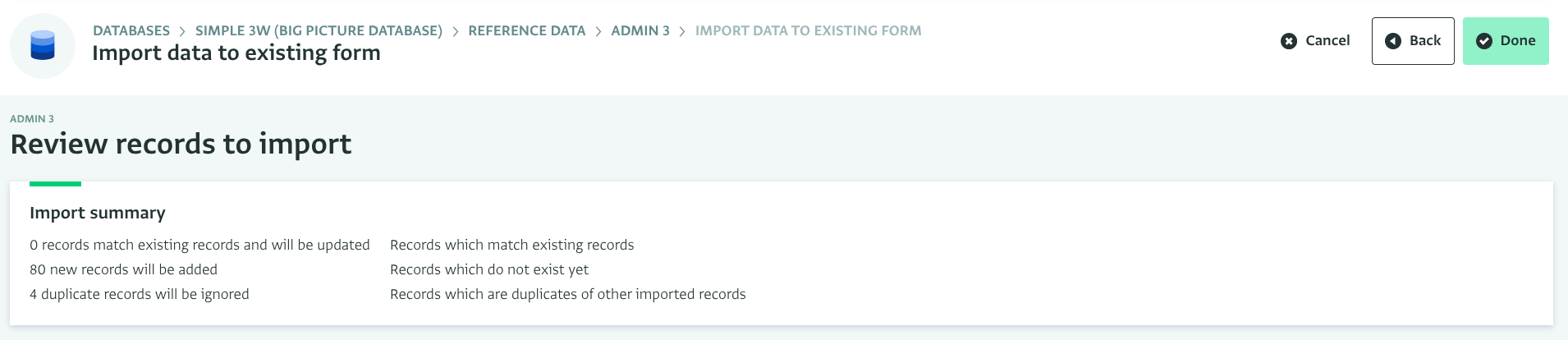Cancel the import process
Image resolution: width=1568 pixels, height=340 pixels.
1315,41
